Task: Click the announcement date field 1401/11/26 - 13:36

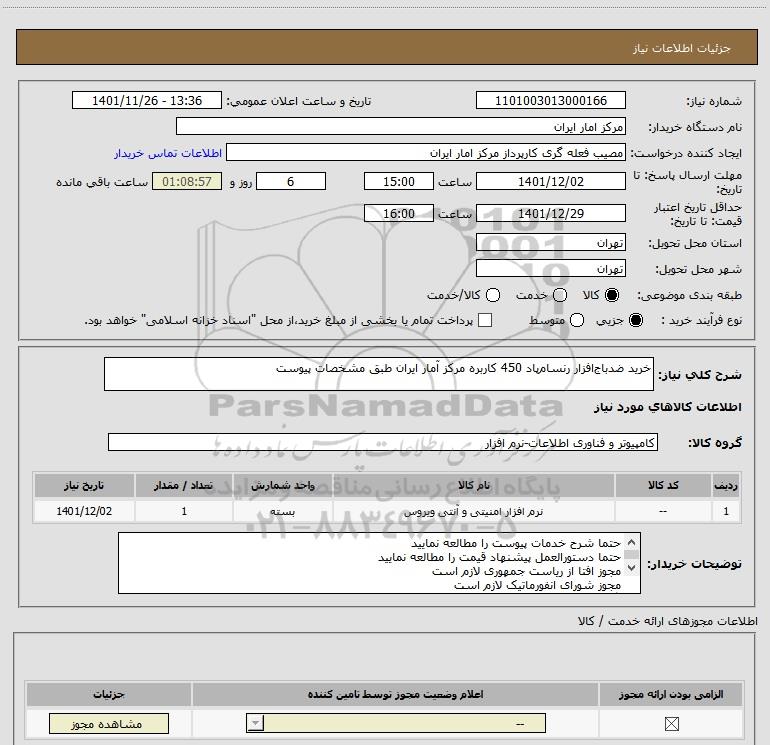Action: tap(147, 100)
